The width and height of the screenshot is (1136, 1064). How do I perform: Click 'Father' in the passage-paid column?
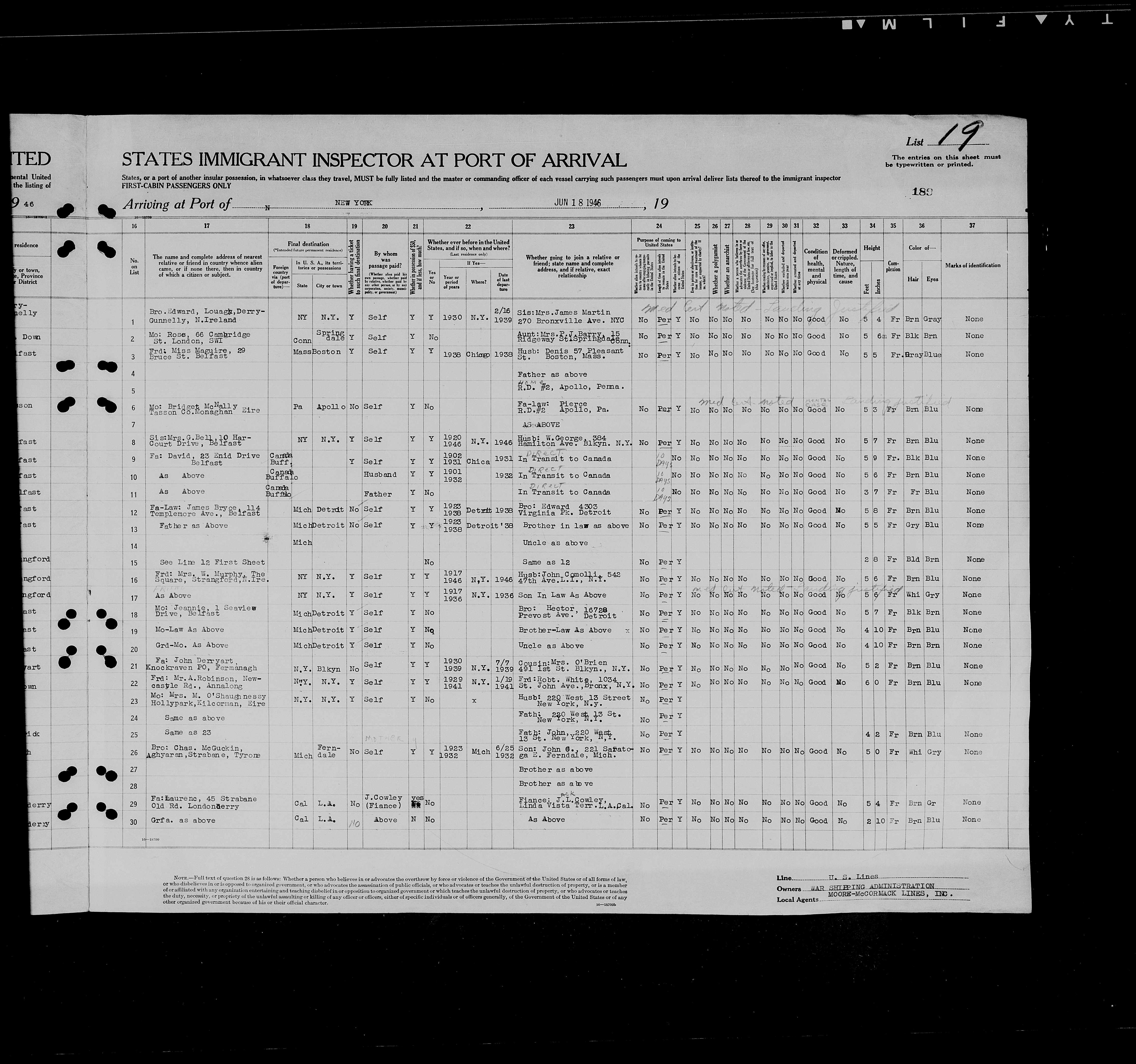coord(378,494)
